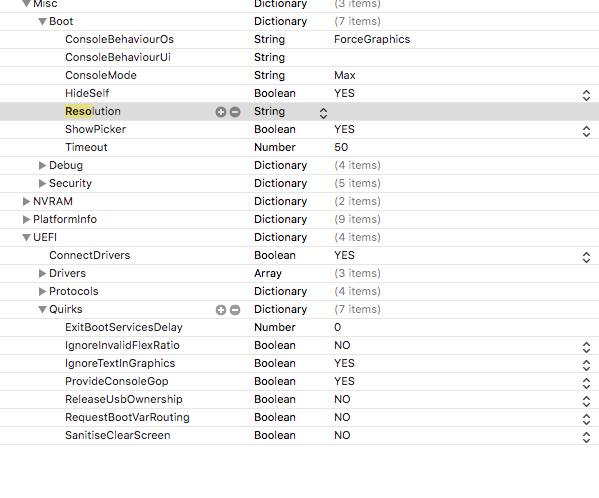Click the Max value of ConsoleMode
Screen dimensions: 599x498
point(345,75)
